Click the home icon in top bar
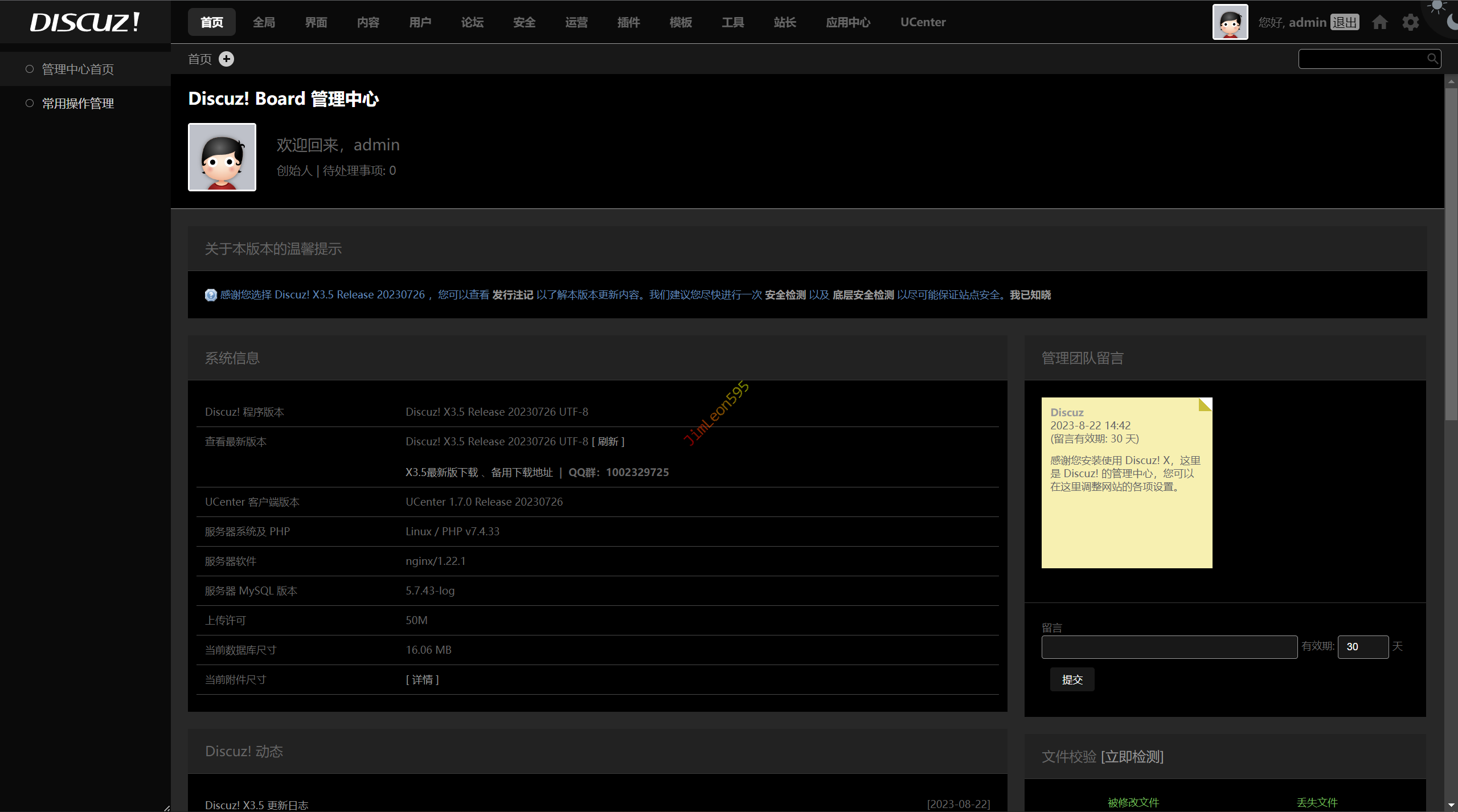This screenshot has height=812, width=1458. point(1379,22)
